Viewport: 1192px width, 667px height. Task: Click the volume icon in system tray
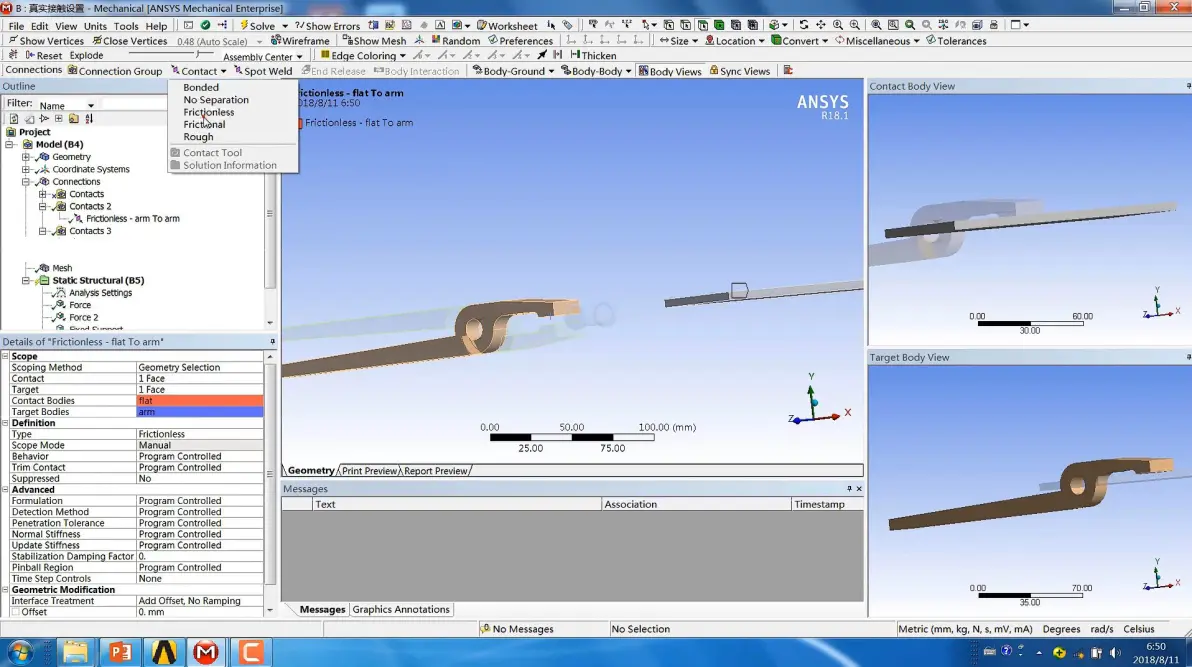1114,653
